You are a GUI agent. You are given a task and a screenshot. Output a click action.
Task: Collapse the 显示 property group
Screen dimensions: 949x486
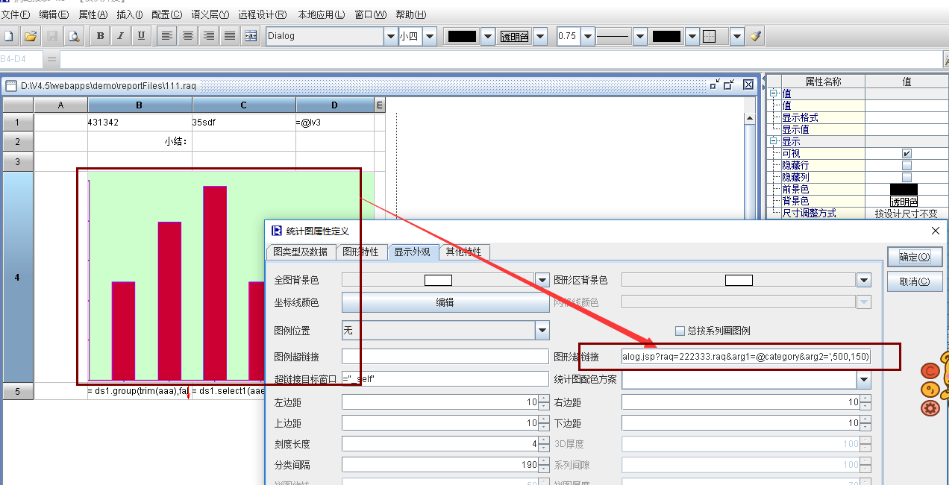[x=773, y=142]
